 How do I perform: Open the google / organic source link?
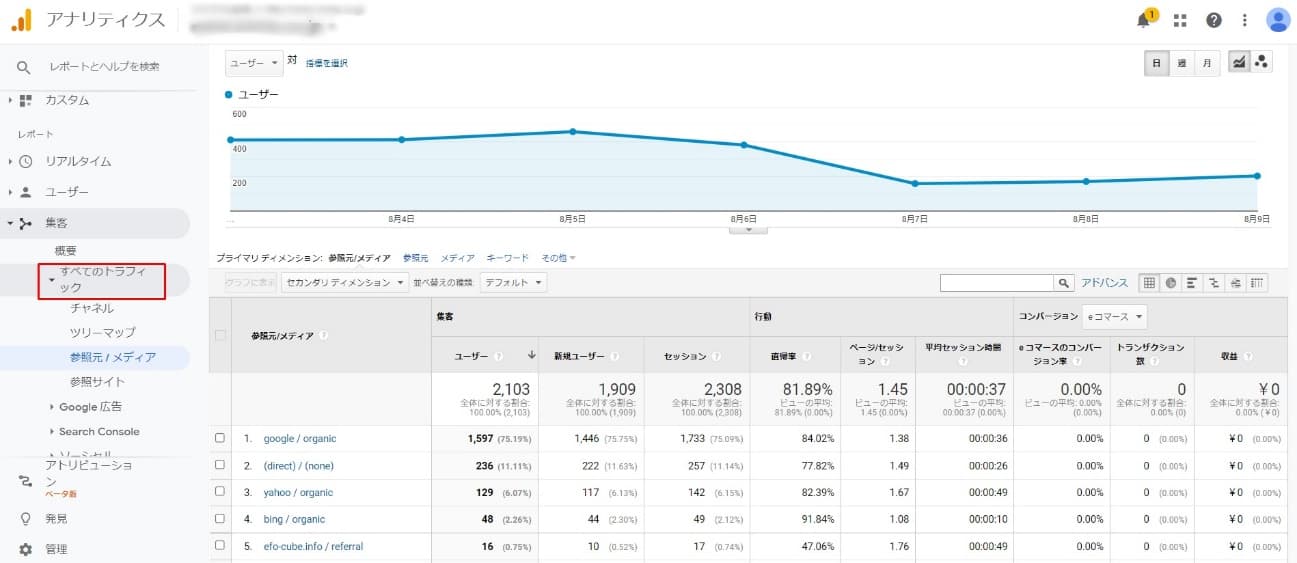tap(300, 439)
